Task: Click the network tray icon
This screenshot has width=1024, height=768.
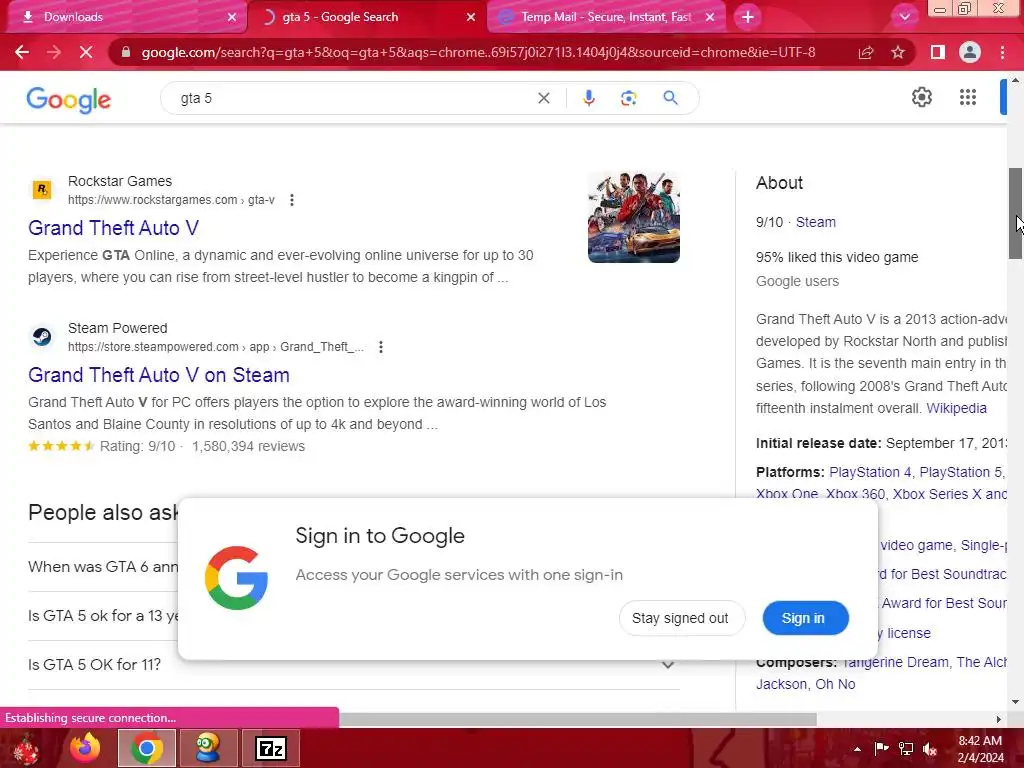Action: click(x=906, y=749)
